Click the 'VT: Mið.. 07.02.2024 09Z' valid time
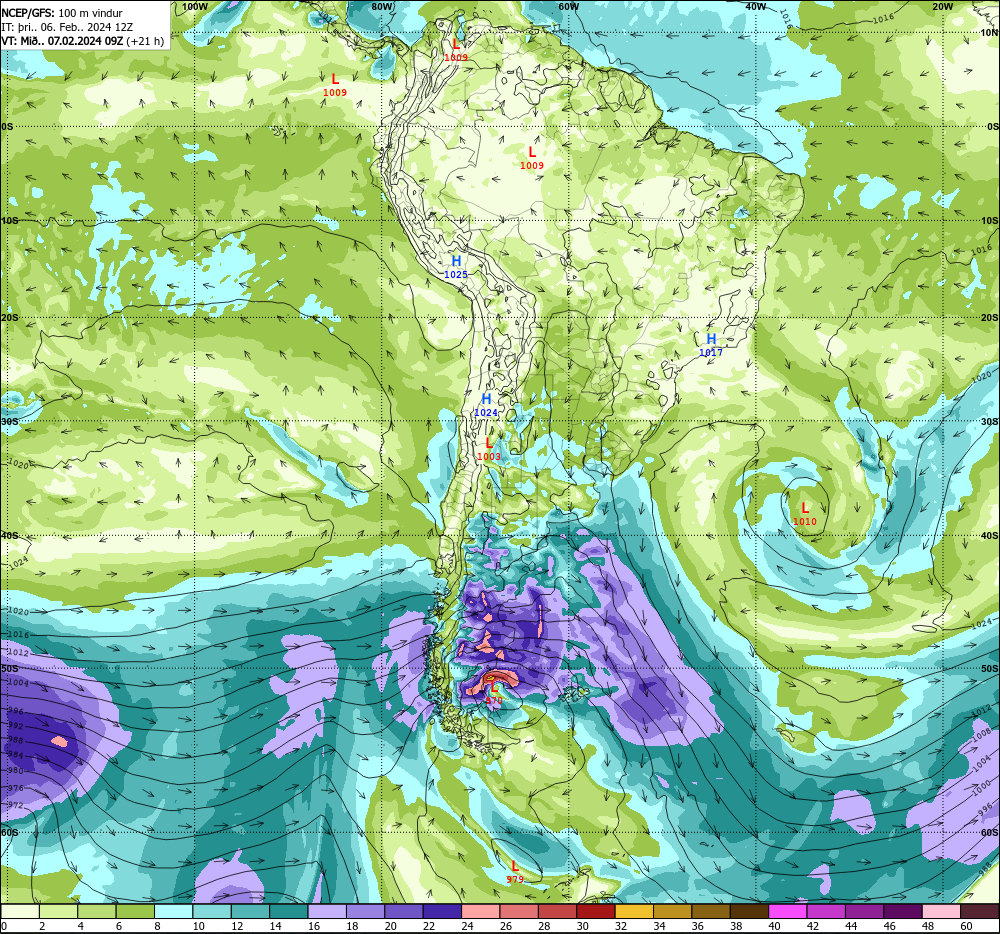Screen dimensions: 1000x934 click(x=62, y=41)
